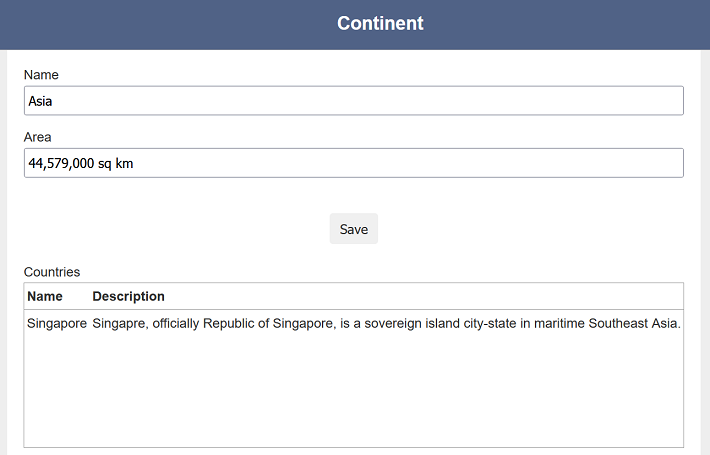
Task: Click the Singapore name cell in table
Action: [57, 323]
